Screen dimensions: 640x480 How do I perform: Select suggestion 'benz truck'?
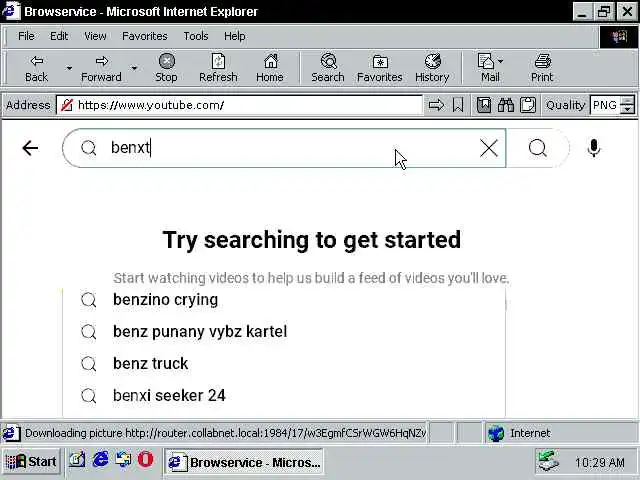284,363
